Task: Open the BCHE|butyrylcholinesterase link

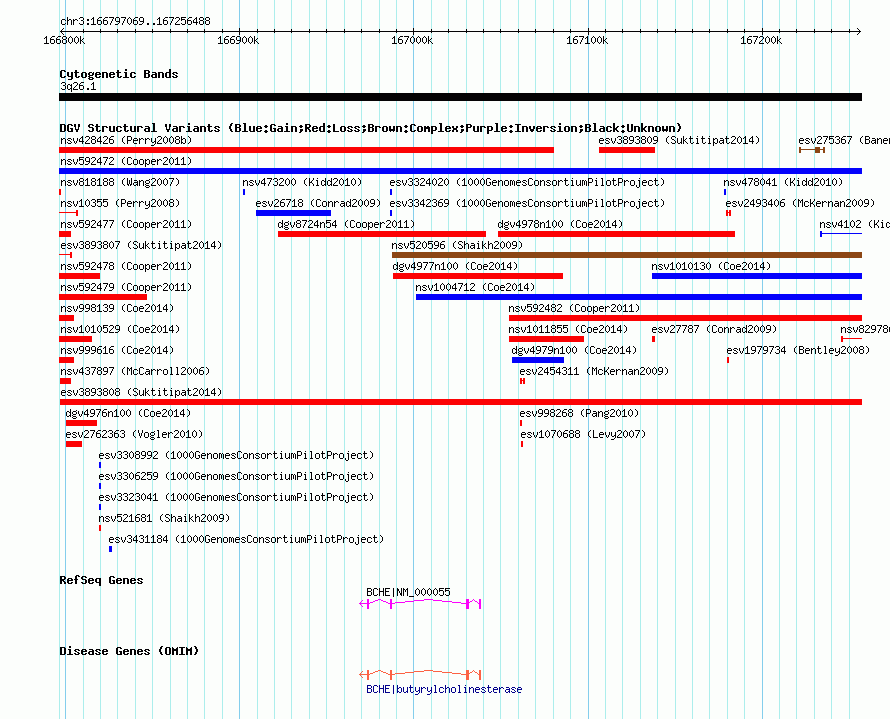Action: 444,689
